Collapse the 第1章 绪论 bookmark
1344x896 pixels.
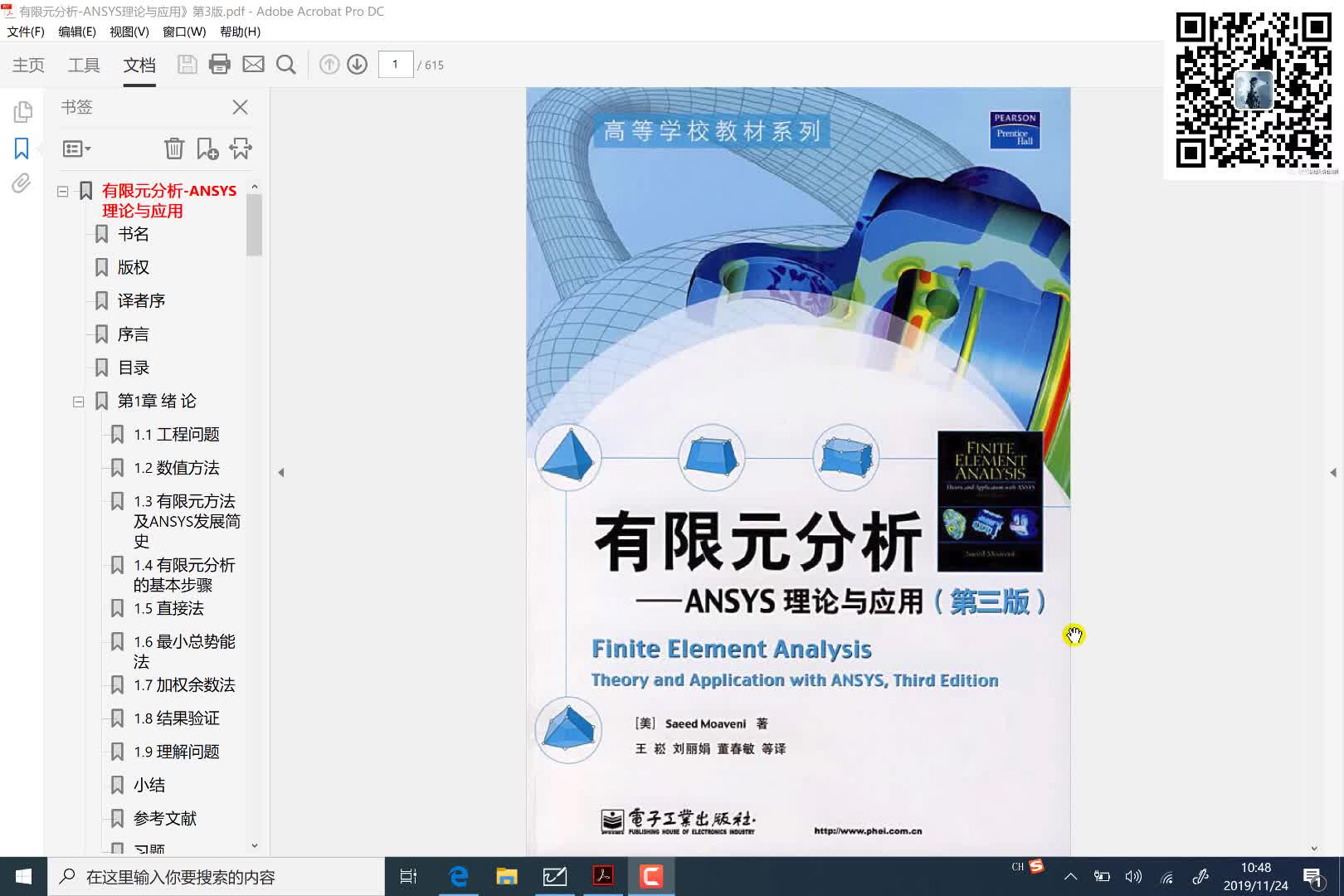78,402
